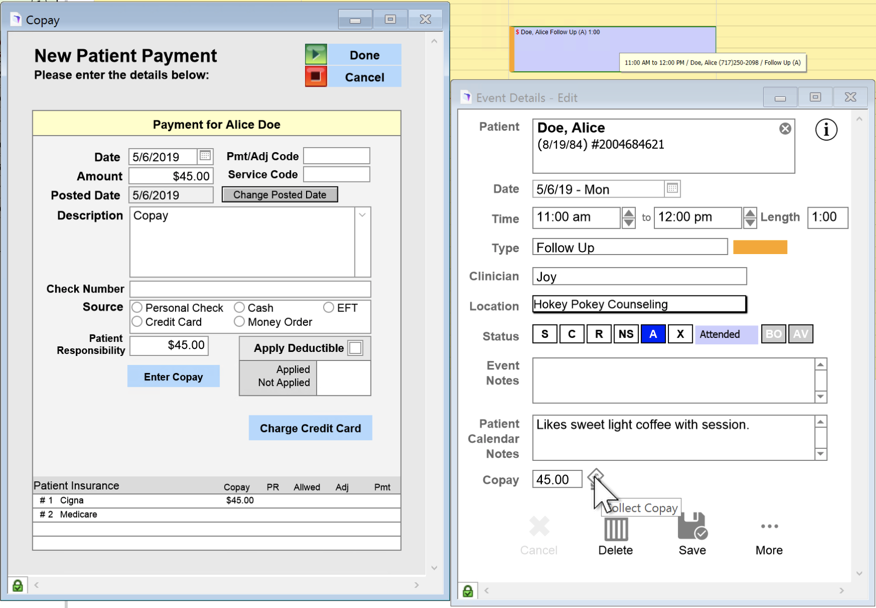The height and width of the screenshot is (608, 876).
Task: Select Credit Card as payment source
Action: click(x=138, y=322)
